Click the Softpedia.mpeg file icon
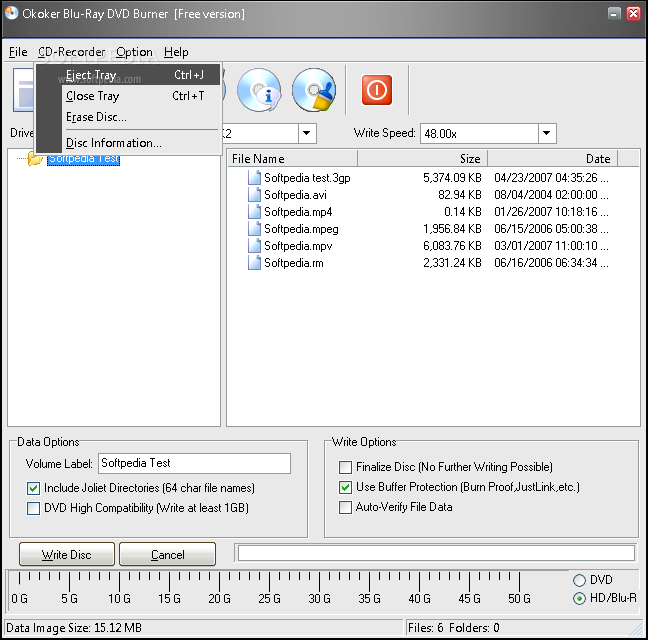Viewport: 648px width, 640px height. (254, 228)
